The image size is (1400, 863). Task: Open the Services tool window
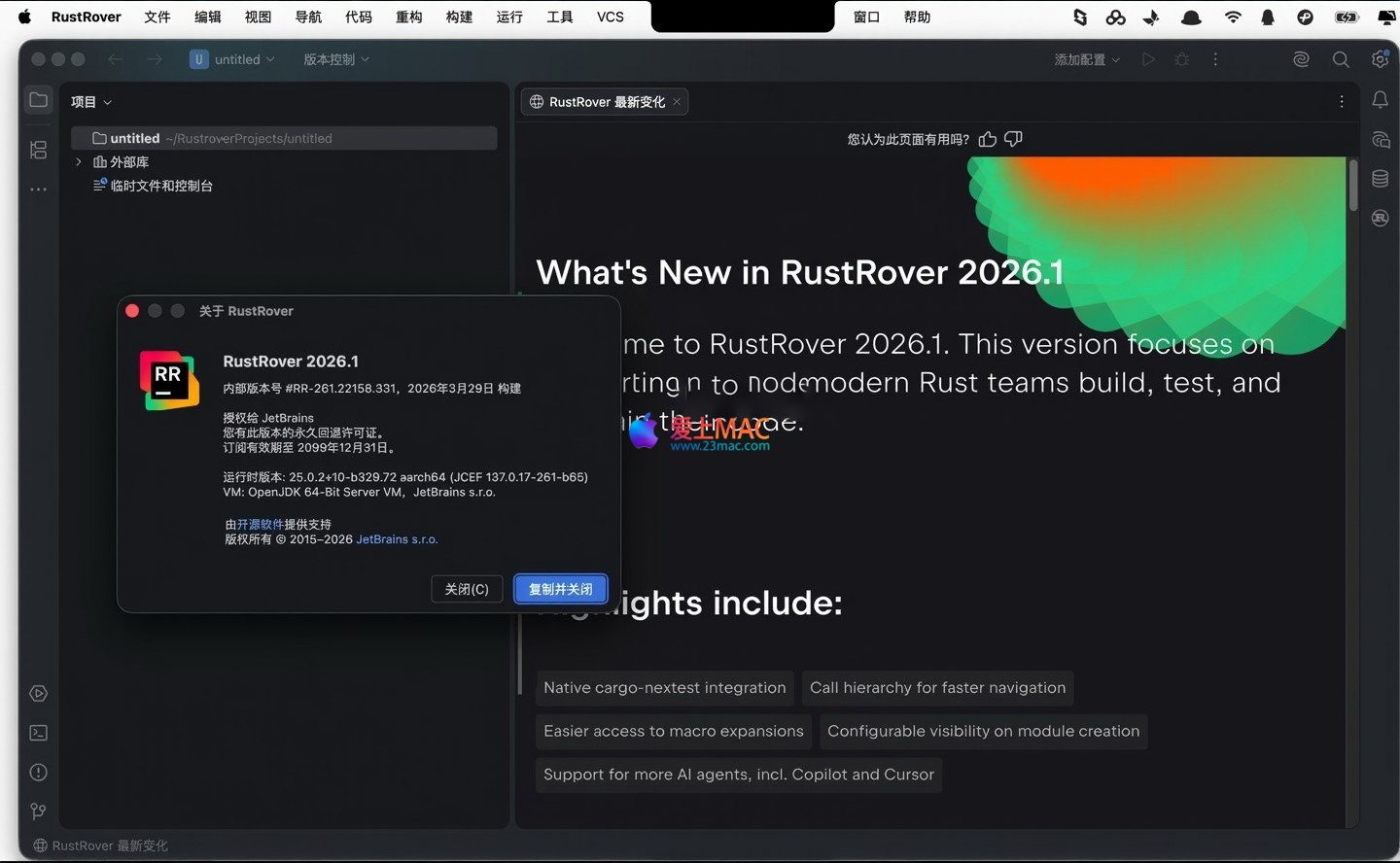tap(38, 694)
